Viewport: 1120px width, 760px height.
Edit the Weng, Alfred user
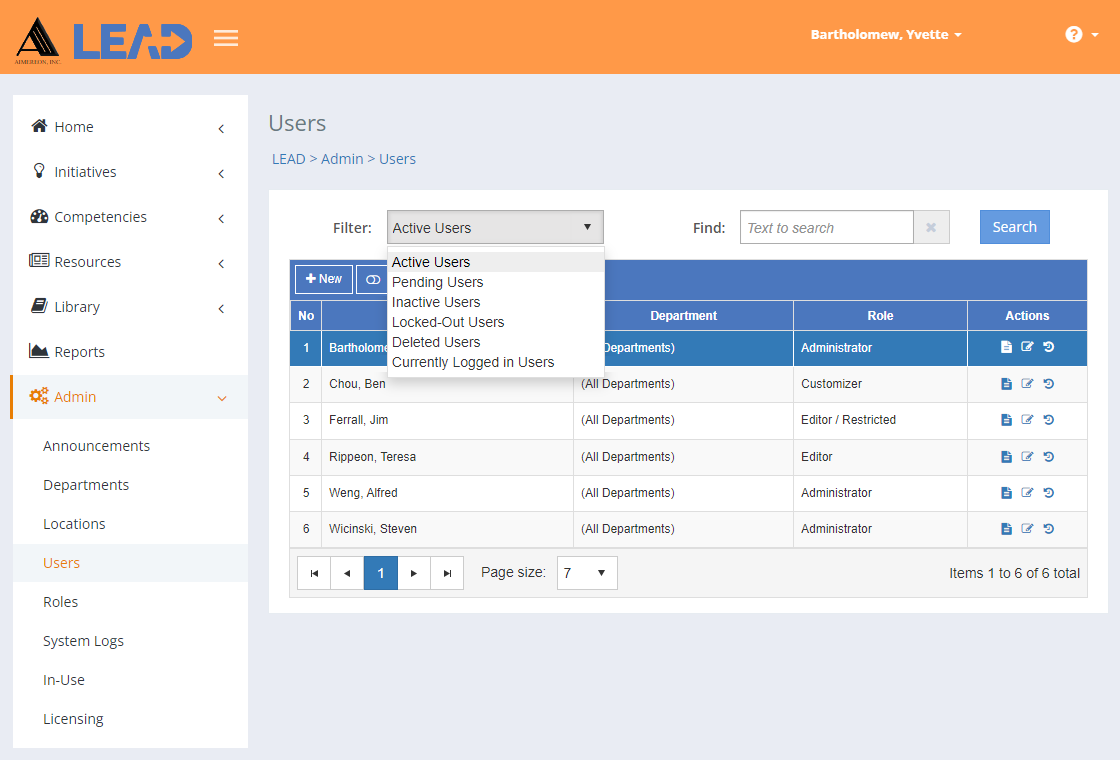tap(1027, 492)
